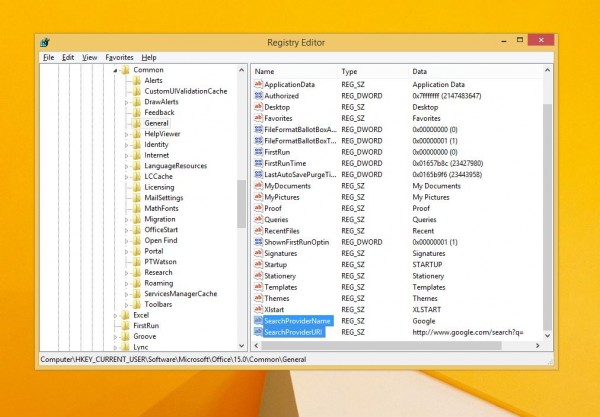Select the Themes value name
Viewport: 600px width, 417px height.
click(277, 298)
